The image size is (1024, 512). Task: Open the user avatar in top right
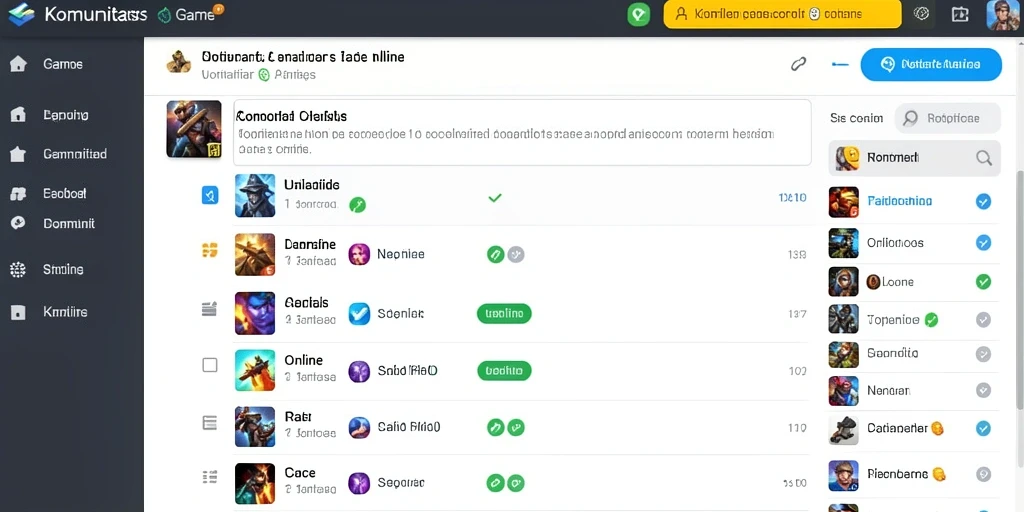point(1003,14)
